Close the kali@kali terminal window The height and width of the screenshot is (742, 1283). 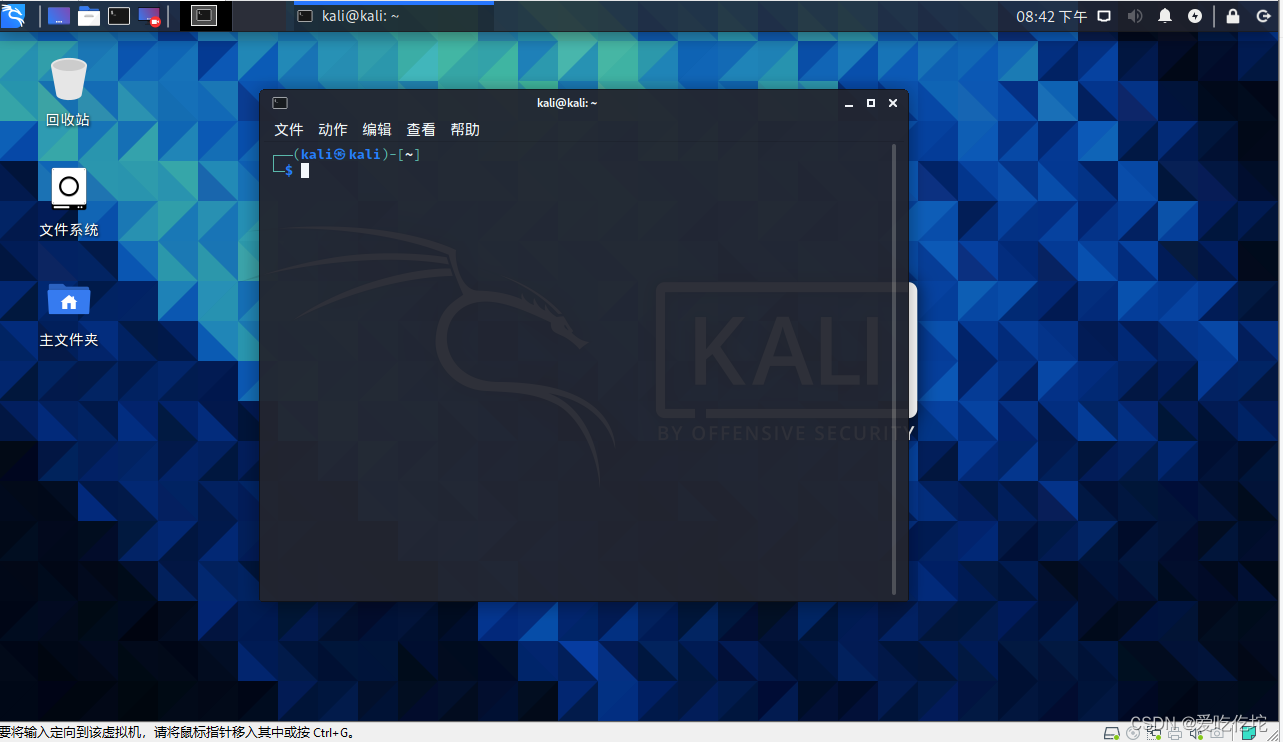coord(893,103)
